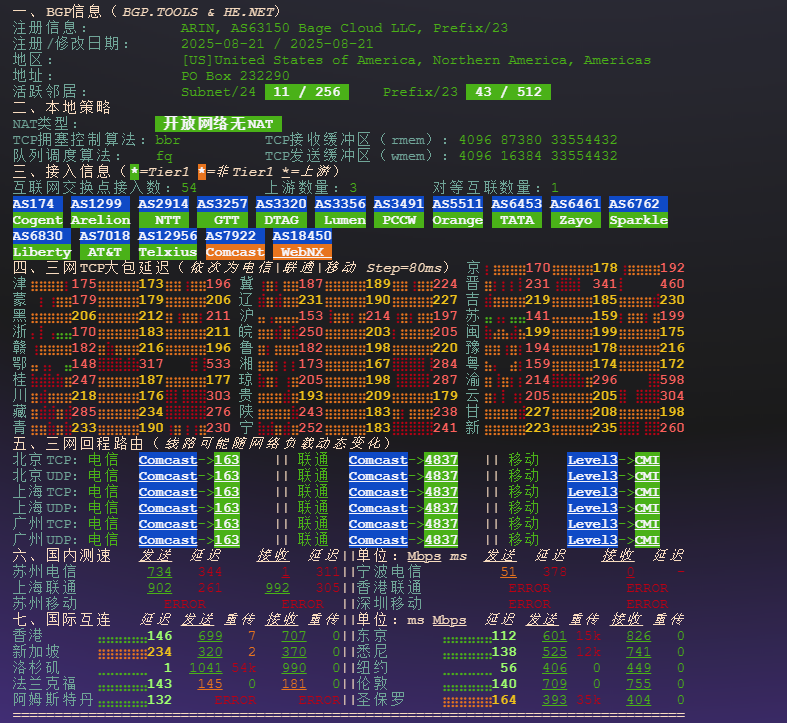Click 苏州电信 send speed 734

point(160,572)
